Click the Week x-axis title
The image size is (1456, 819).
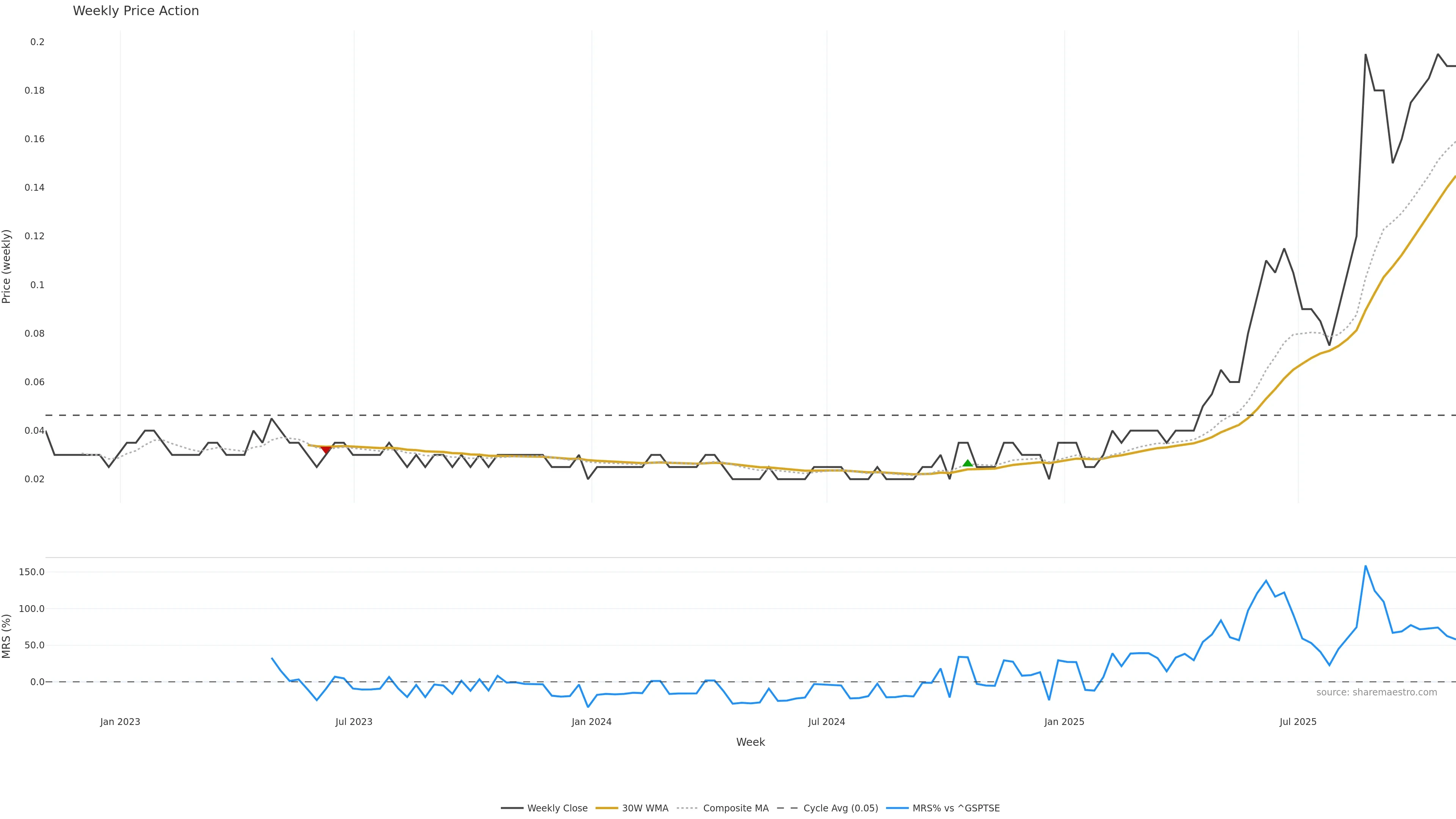coord(750,742)
